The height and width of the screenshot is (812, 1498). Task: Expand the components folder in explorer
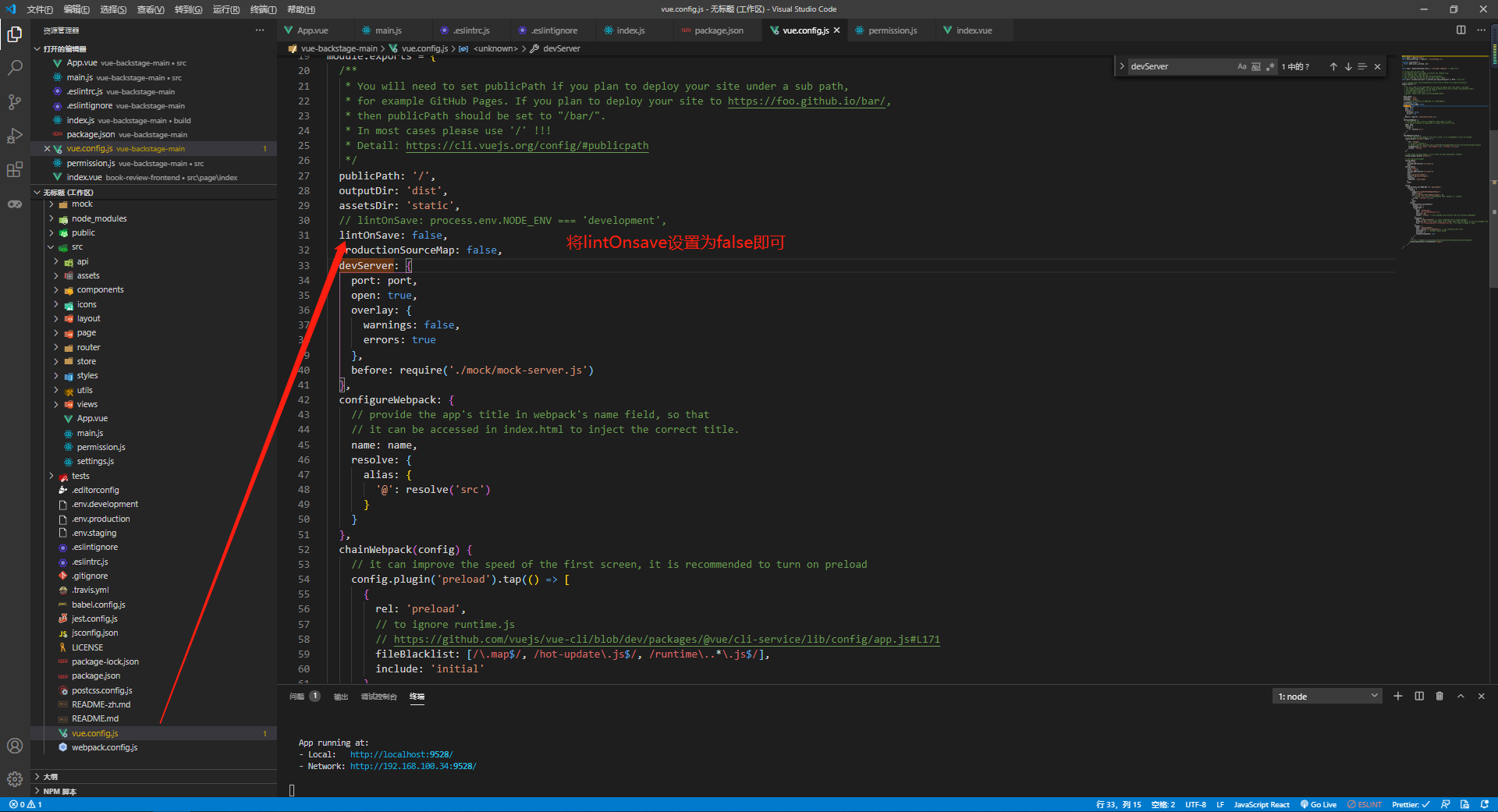click(x=100, y=290)
